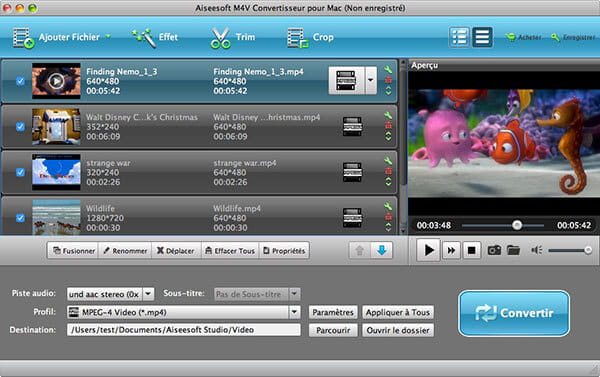This screenshot has width=600, height=377.
Task: Click reorder arrows for strange war
Action: pos(388,181)
